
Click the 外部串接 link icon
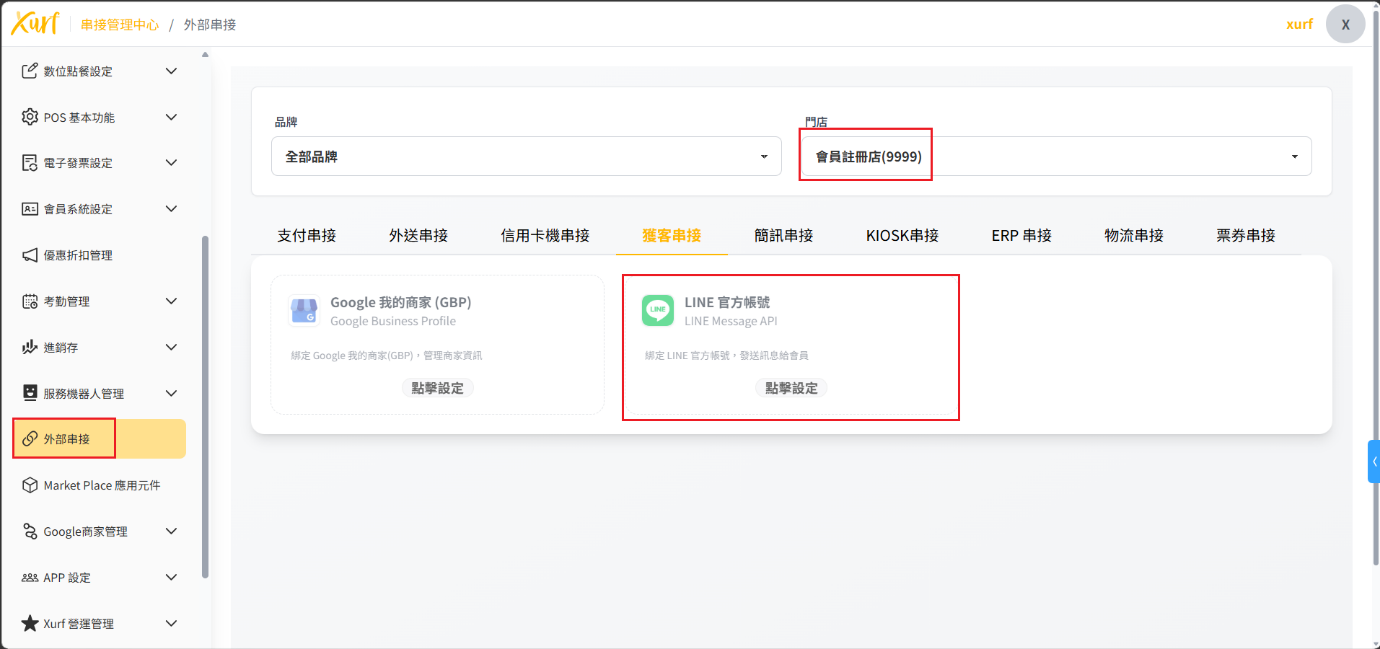pyautogui.click(x=30, y=439)
